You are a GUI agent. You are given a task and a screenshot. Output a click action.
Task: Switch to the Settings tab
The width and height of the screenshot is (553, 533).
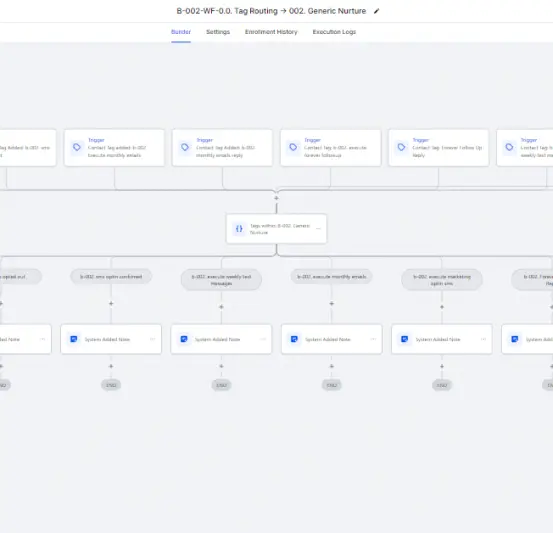click(x=218, y=32)
